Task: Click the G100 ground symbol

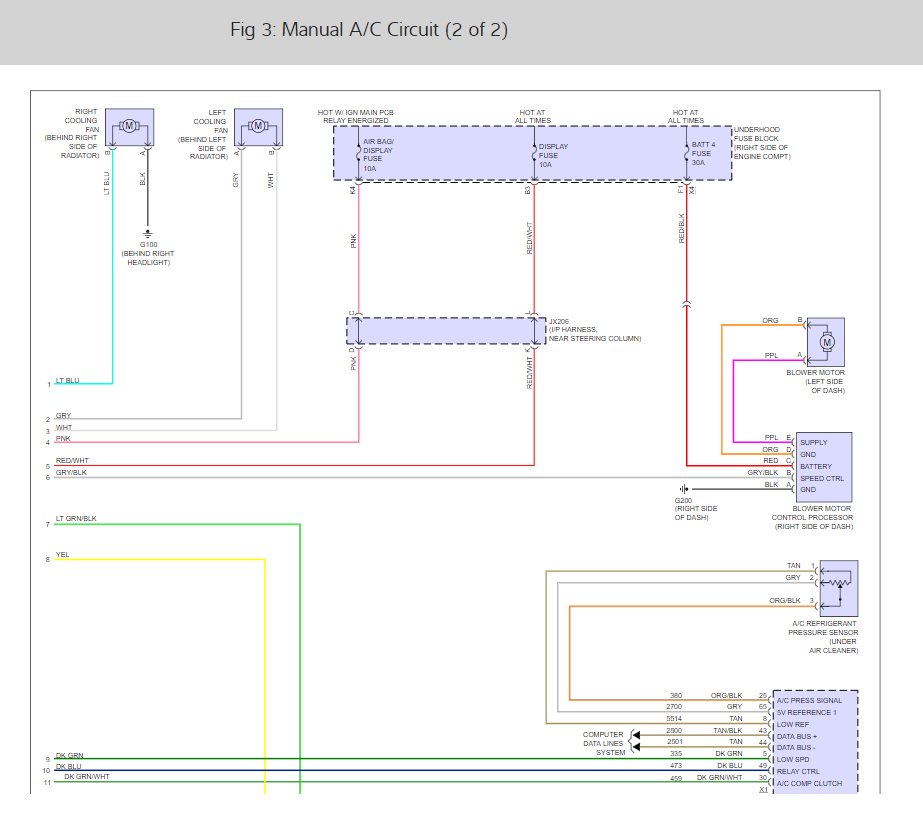Action: tap(148, 234)
